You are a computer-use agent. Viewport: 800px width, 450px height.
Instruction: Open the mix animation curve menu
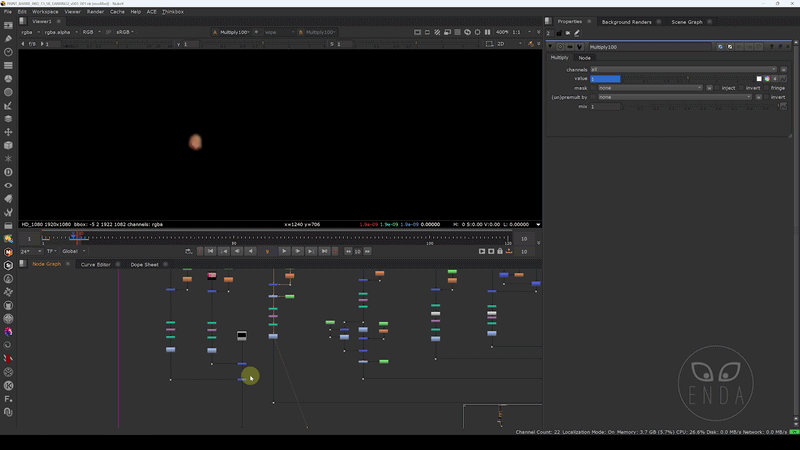click(x=783, y=106)
